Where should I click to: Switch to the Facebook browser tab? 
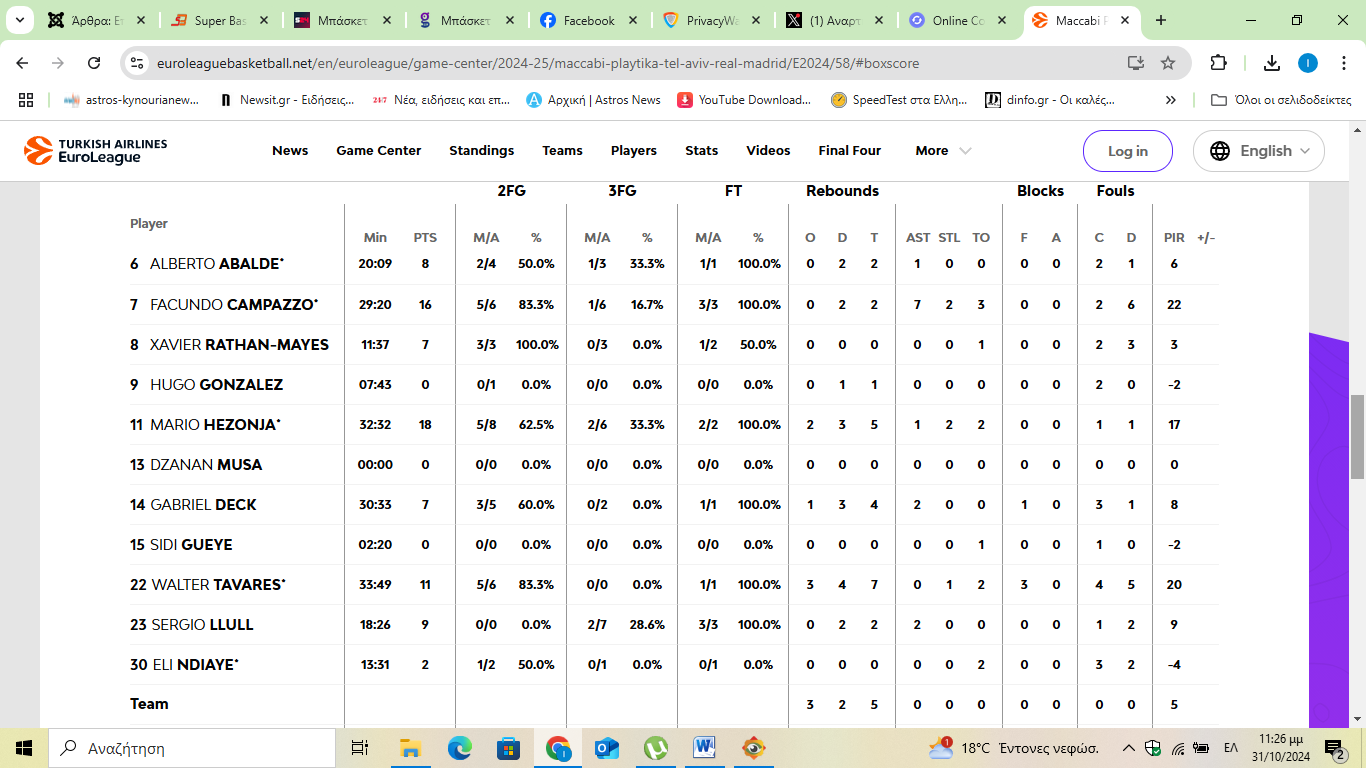(588, 20)
